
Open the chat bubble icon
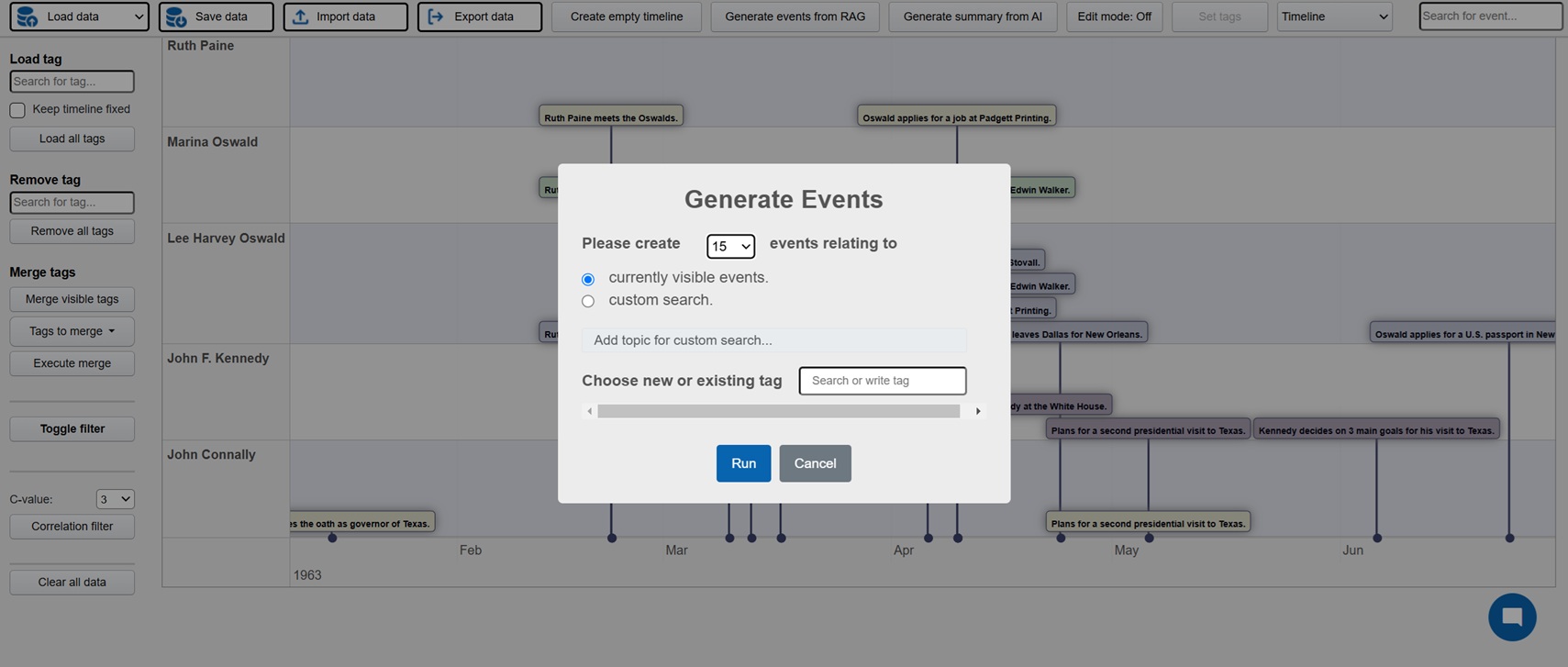(x=1511, y=617)
